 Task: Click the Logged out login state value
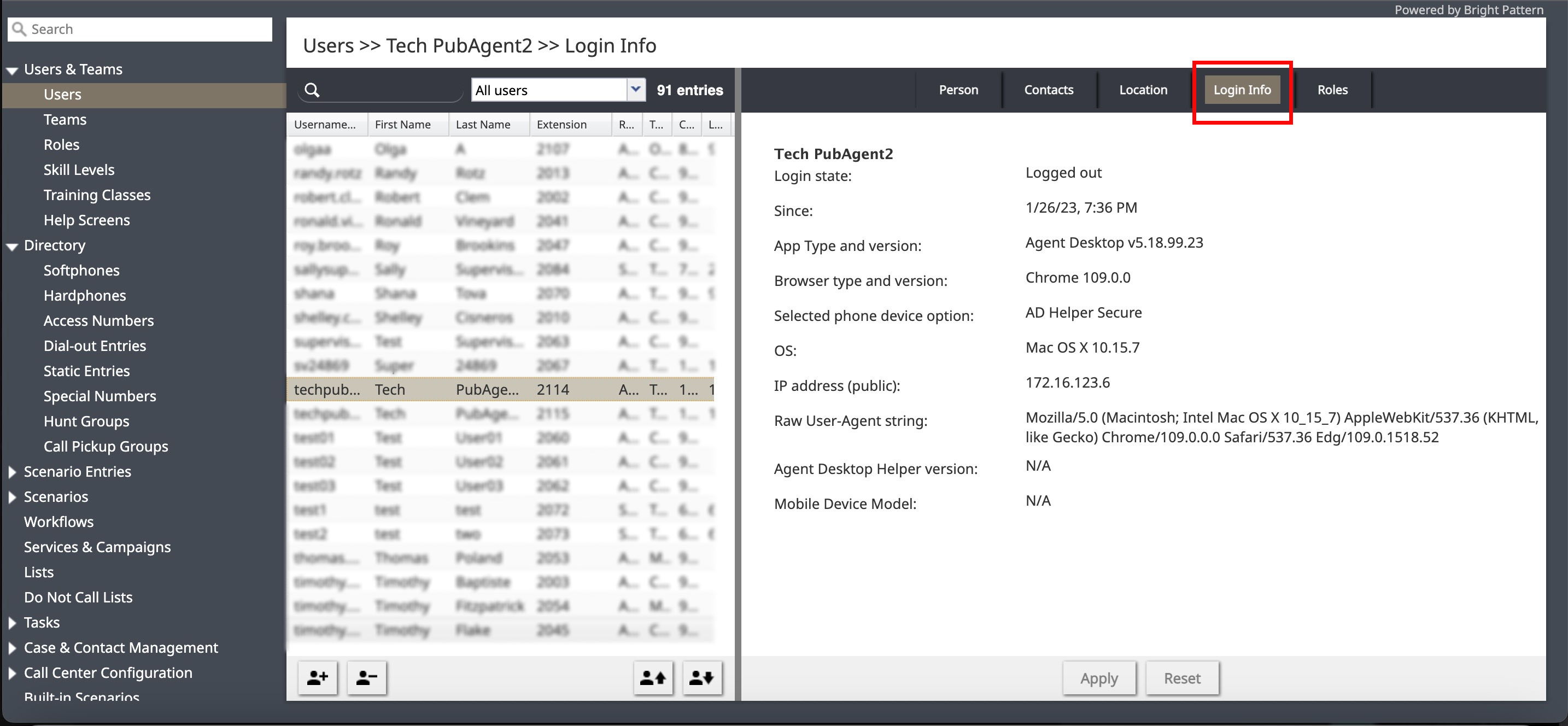pos(1063,173)
